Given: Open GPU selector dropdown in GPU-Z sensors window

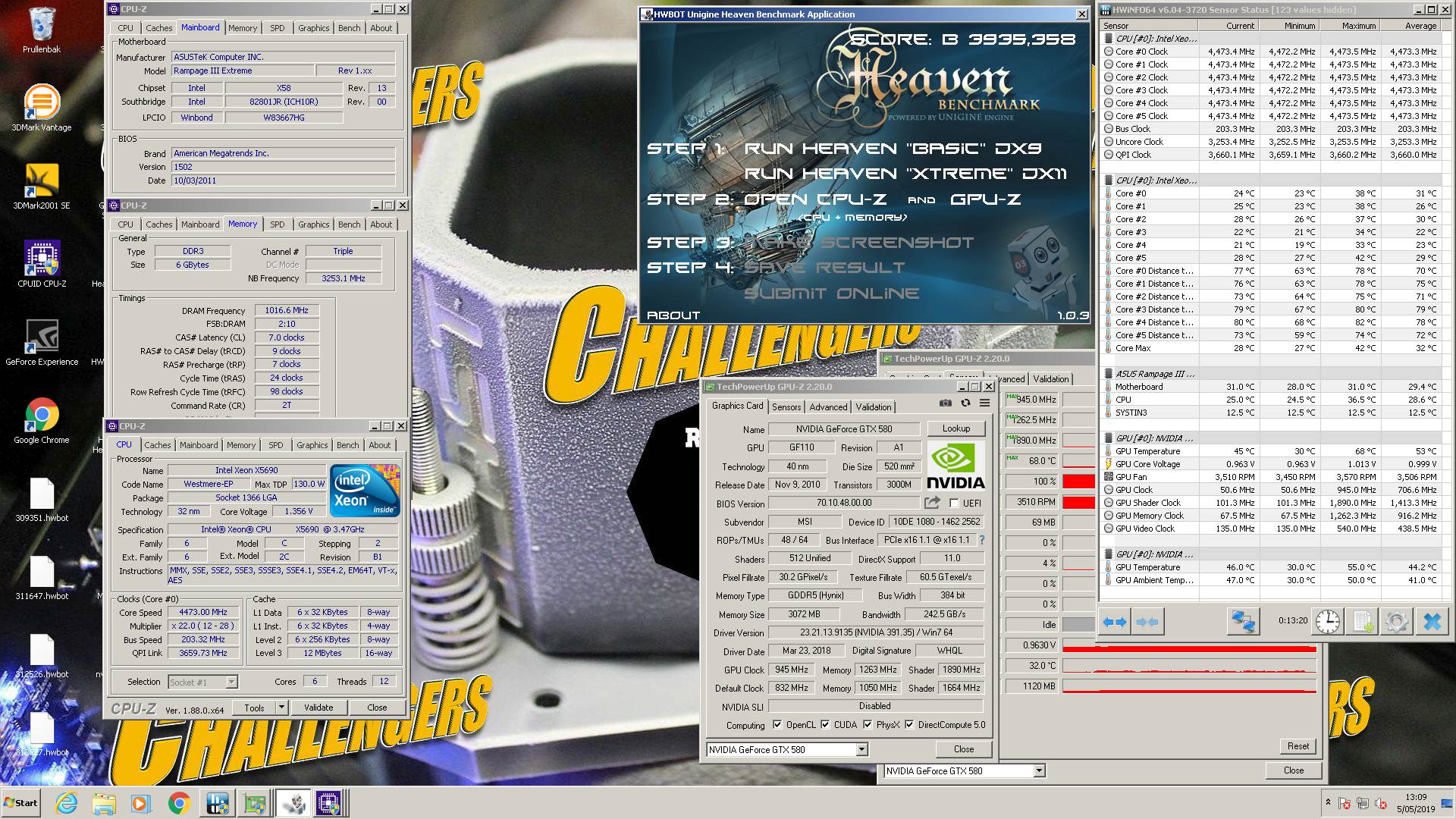Looking at the screenshot, I should pyautogui.click(x=1039, y=770).
